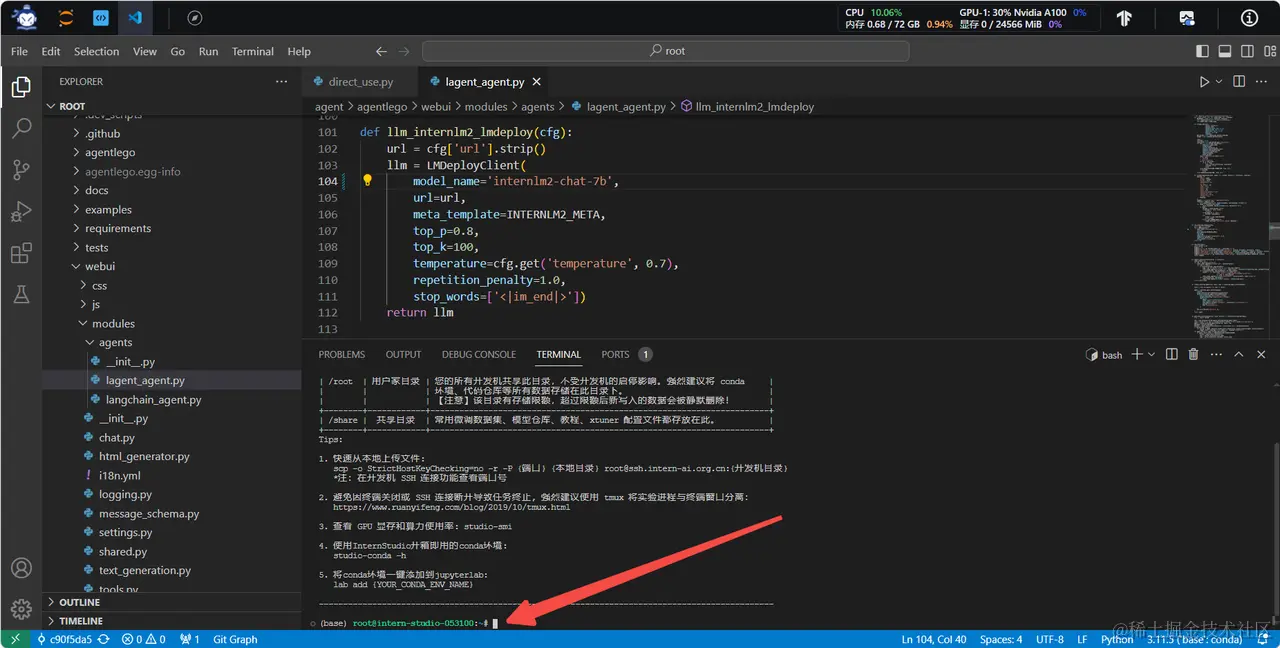Viewport: 1280px width, 648px height.
Task: Open langchain_agent.py in explorer
Action: tap(172, 399)
